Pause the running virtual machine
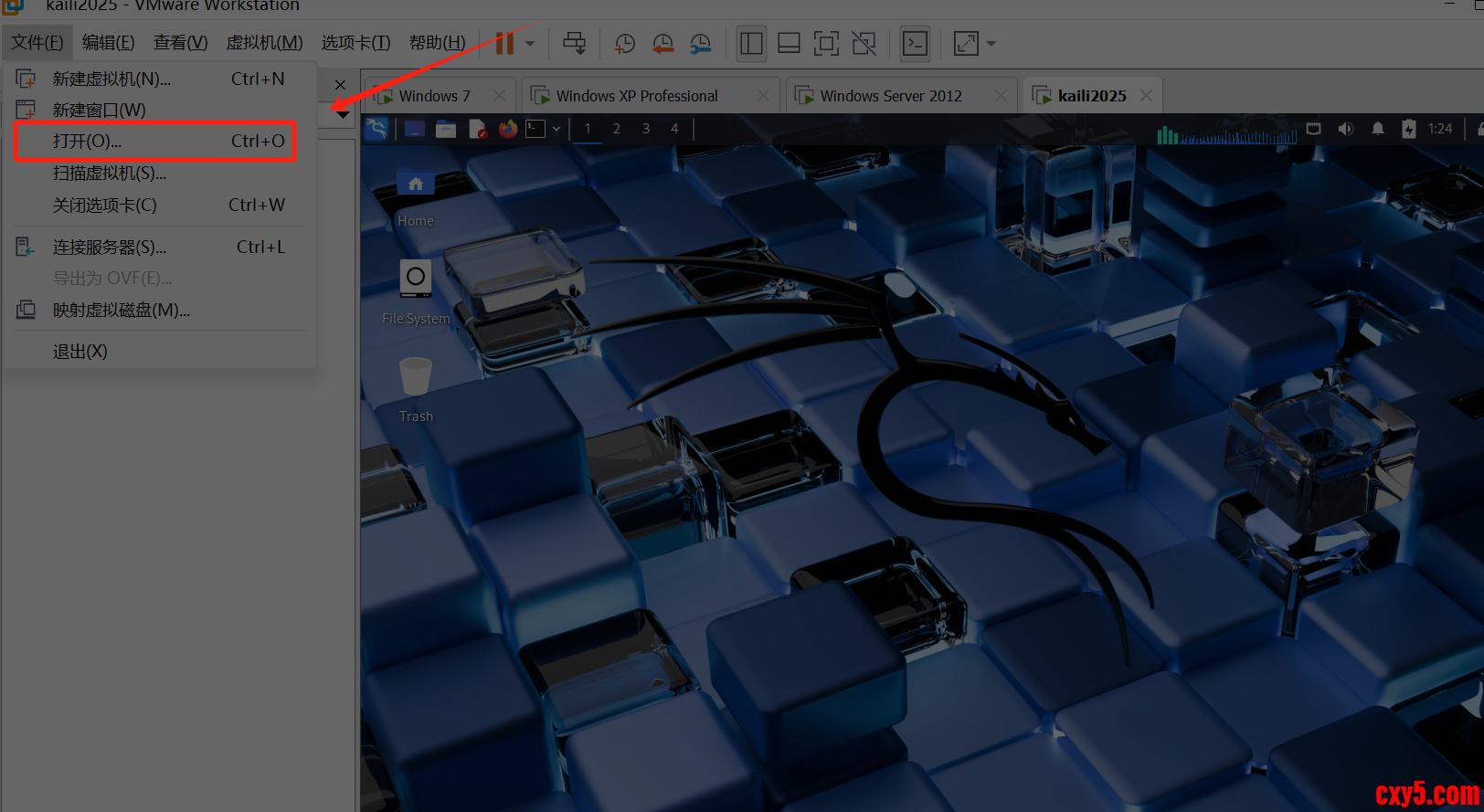The width and height of the screenshot is (1484, 812). coord(504,44)
